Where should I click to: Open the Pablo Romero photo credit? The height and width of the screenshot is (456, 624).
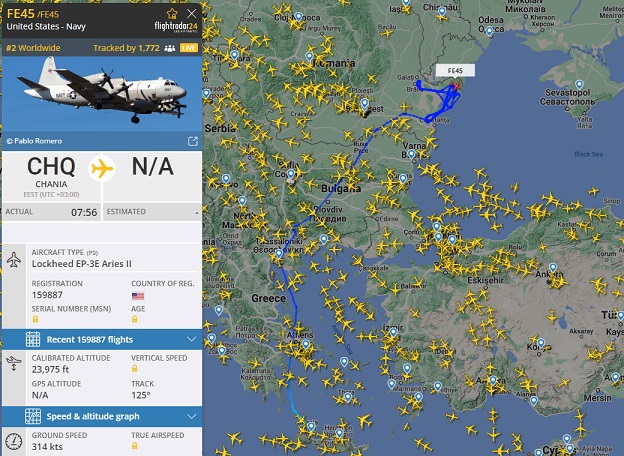[34, 141]
